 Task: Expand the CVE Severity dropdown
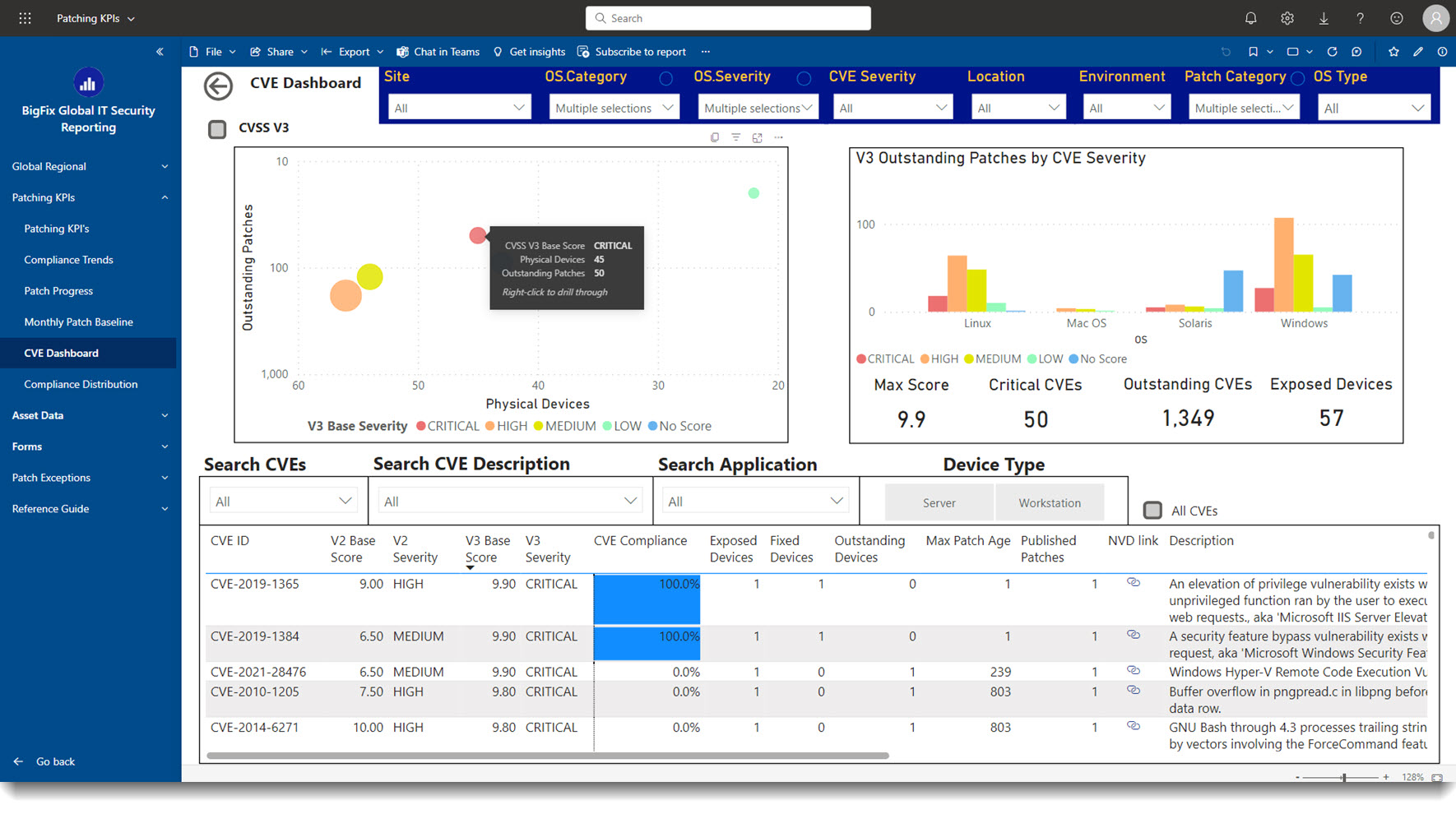coord(893,108)
